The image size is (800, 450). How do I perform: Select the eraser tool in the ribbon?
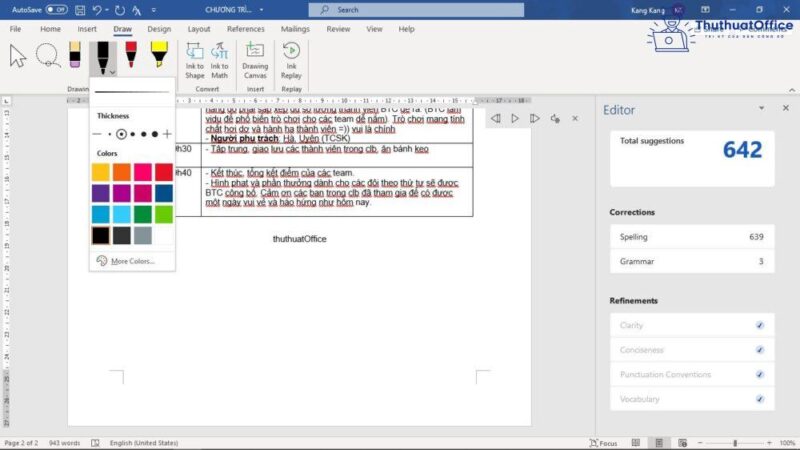click(x=75, y=56)
